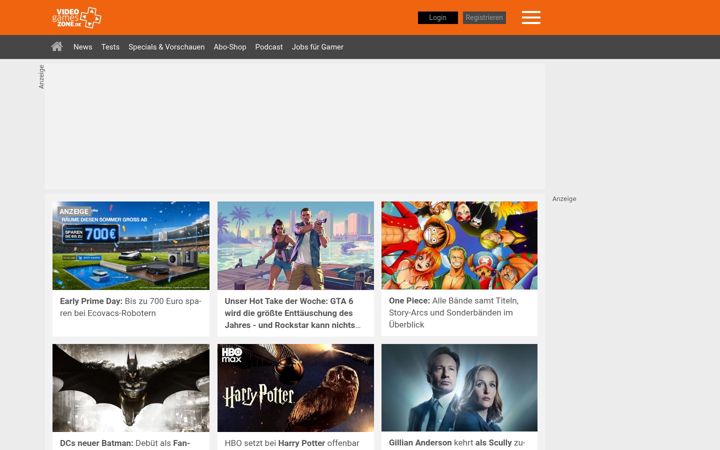Open the Batman article image
Image resolution: width=720 pixels, height=450 pixels.
[131, 388]
